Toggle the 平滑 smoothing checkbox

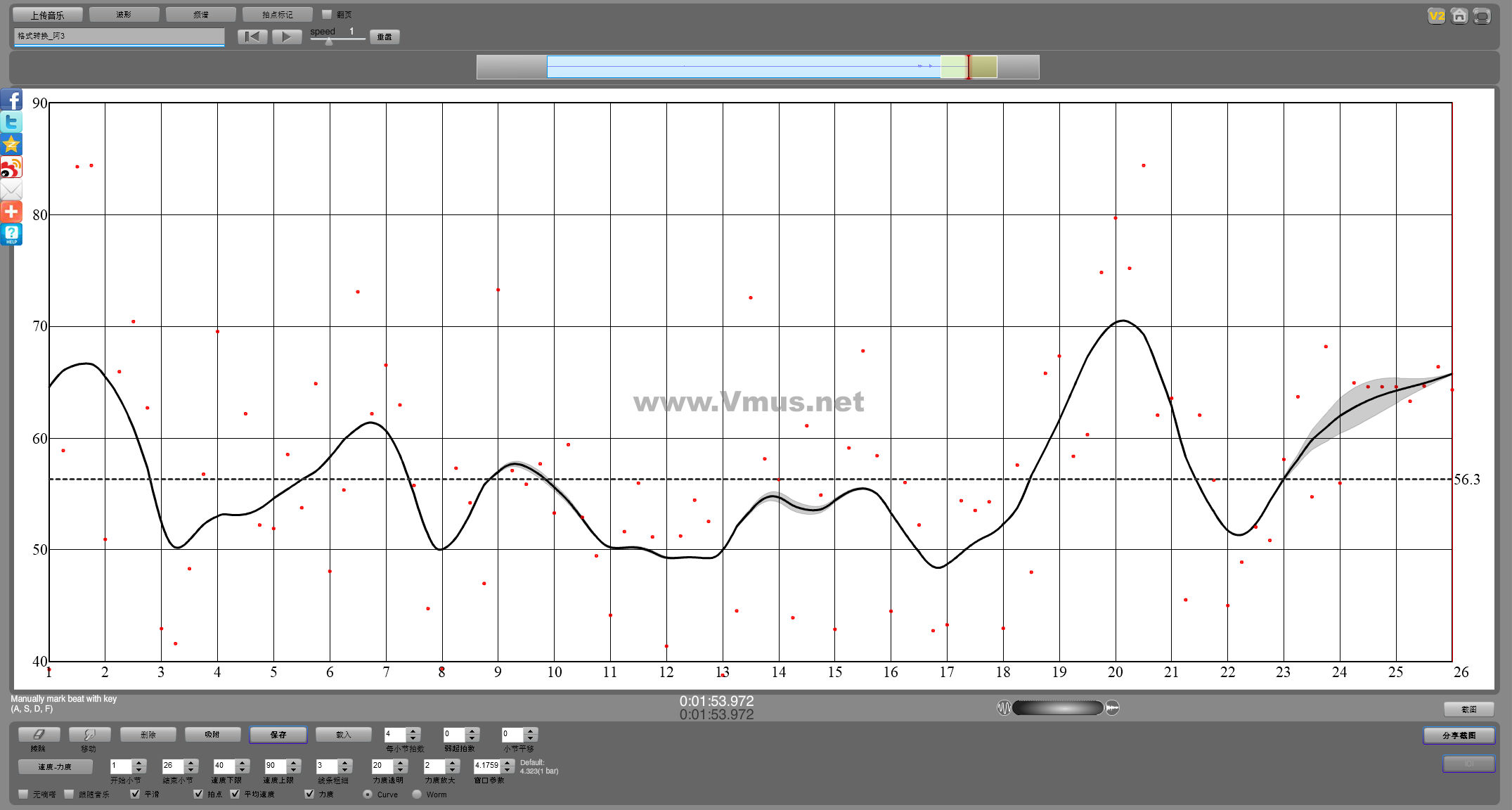coord(135,794)
